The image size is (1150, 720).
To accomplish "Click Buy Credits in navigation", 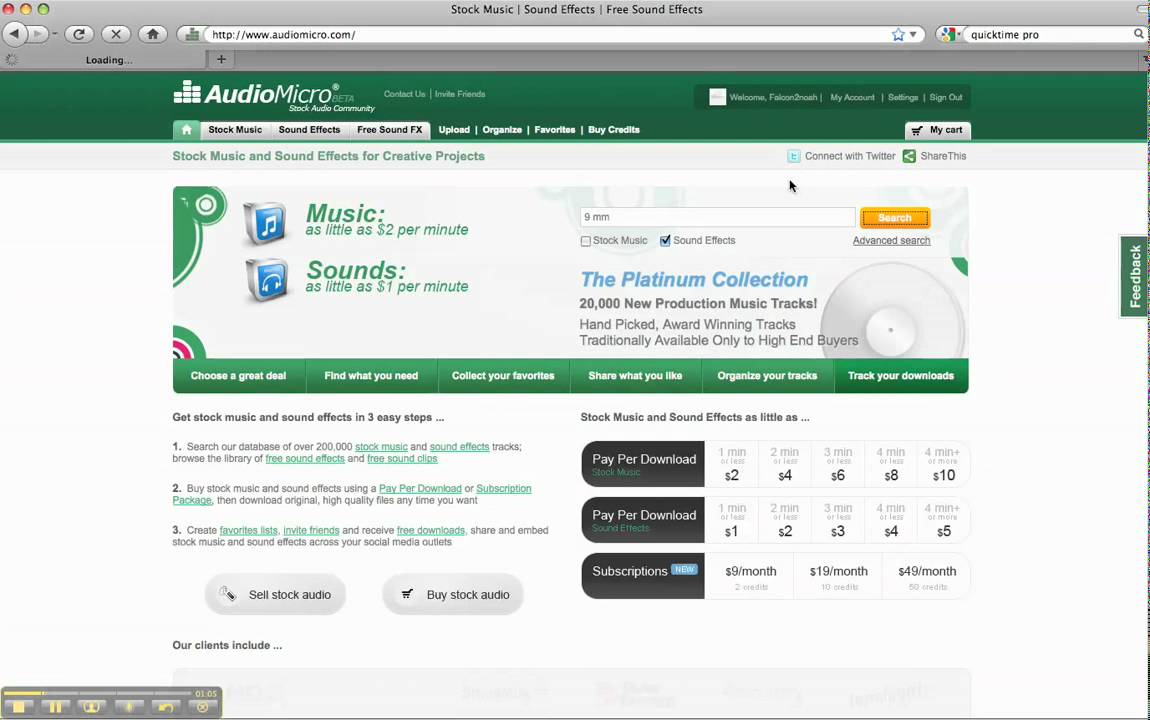I will pyautogui.click(x=614, y=130).
